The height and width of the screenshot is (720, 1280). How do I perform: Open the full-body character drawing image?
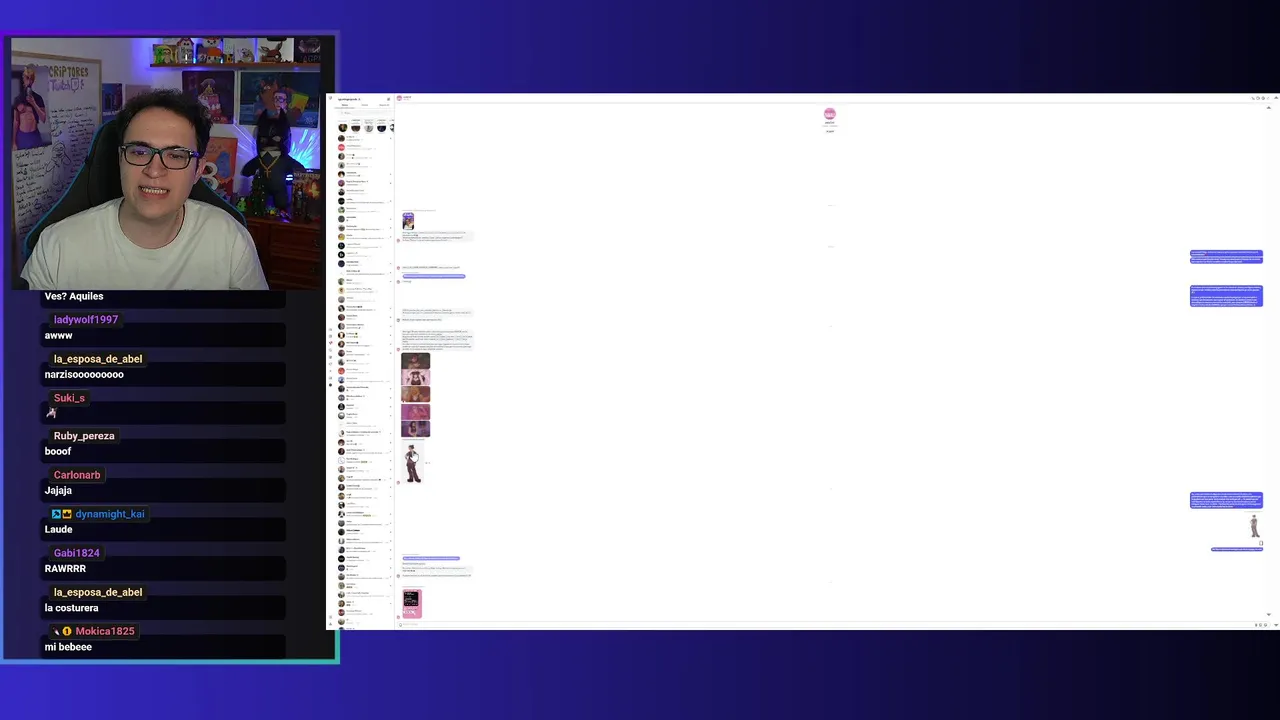[413, 464]
